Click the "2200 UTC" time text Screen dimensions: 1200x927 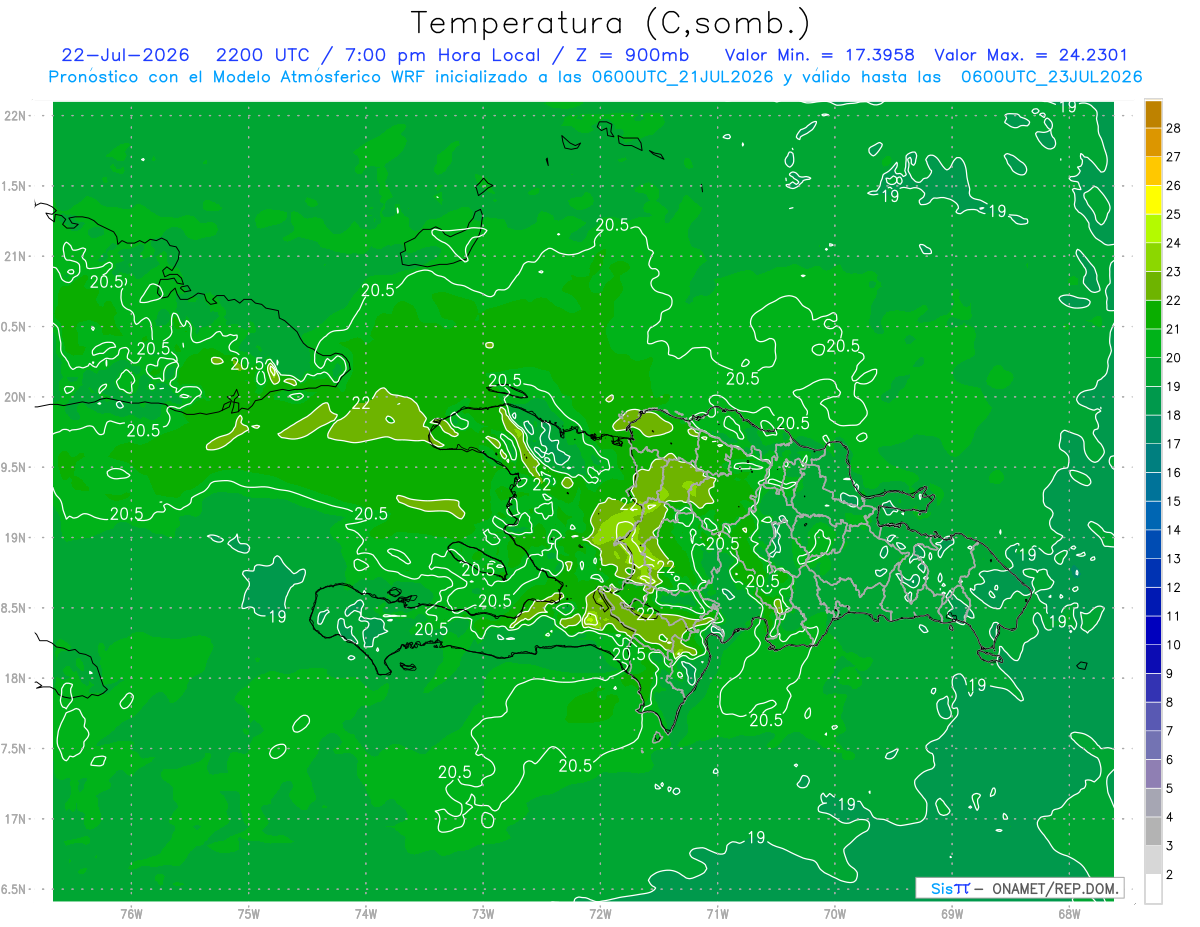(263, 55)
